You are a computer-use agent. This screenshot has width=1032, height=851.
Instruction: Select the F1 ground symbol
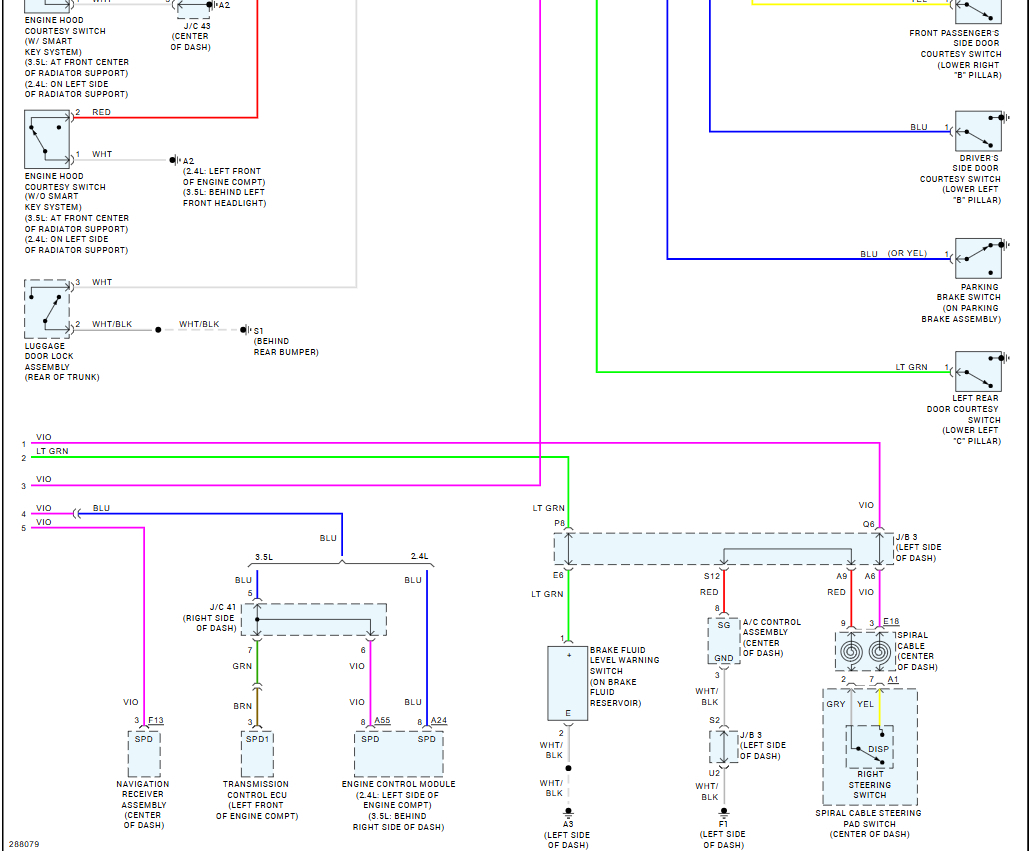(723, 812)
